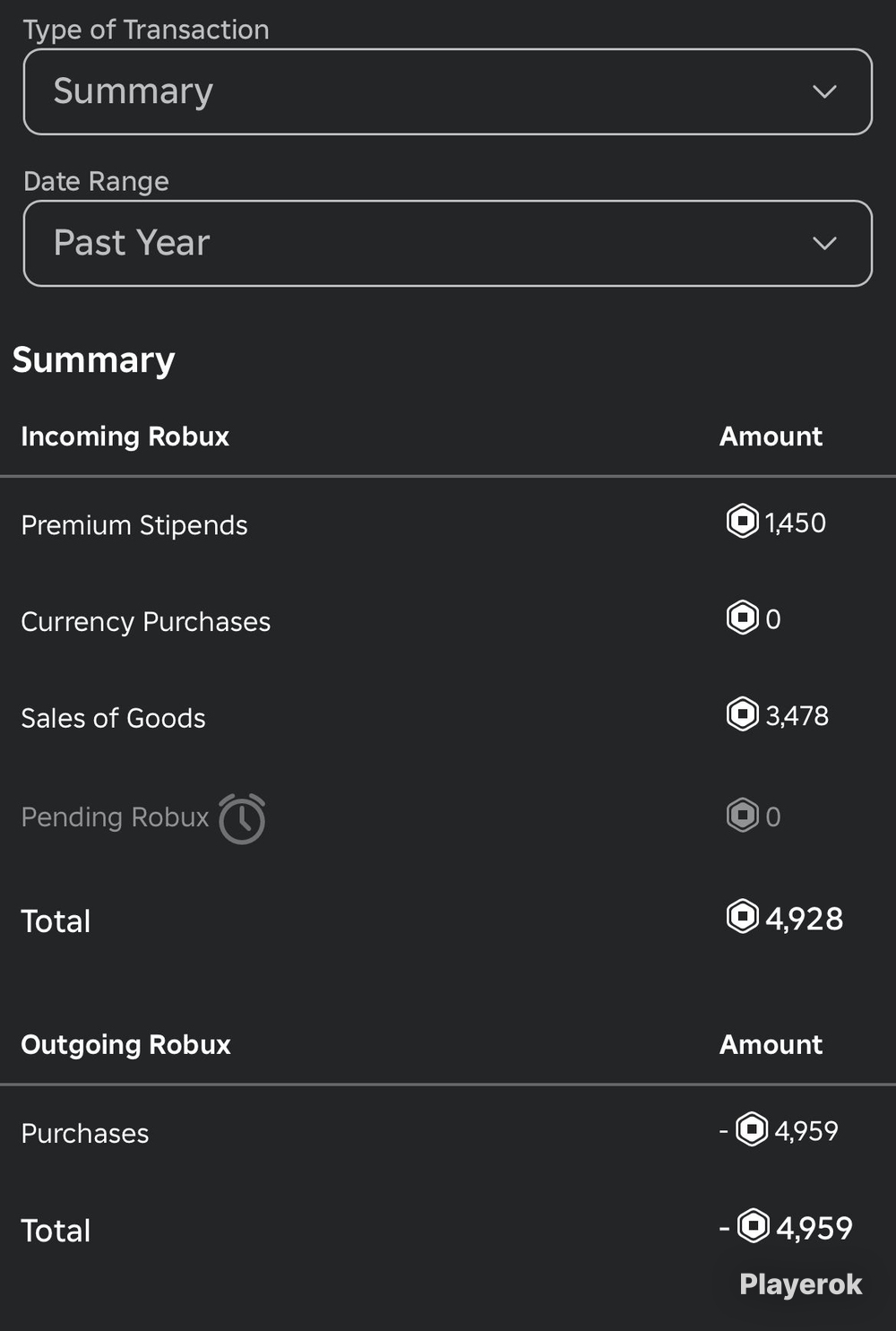Click the greyed Robux icon for Pending Robux
The height and width of the screenshot is (1331, 896).
[x=742, y=815]
